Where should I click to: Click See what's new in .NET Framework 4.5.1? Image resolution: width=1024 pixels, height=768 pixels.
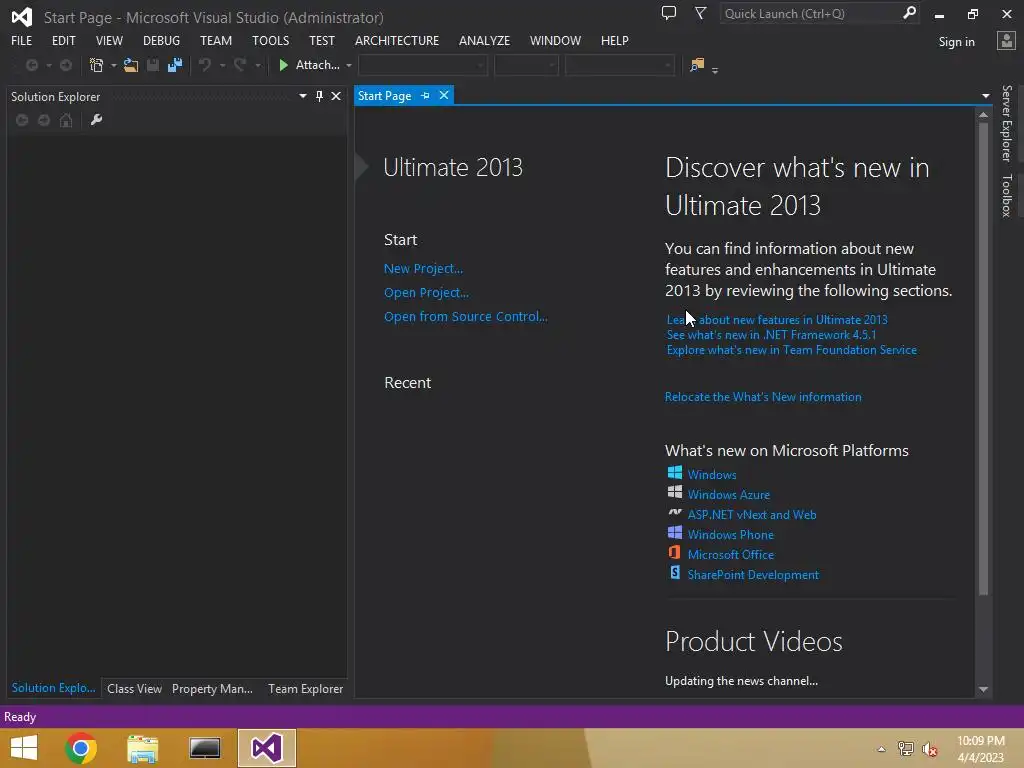pos(771,335)
